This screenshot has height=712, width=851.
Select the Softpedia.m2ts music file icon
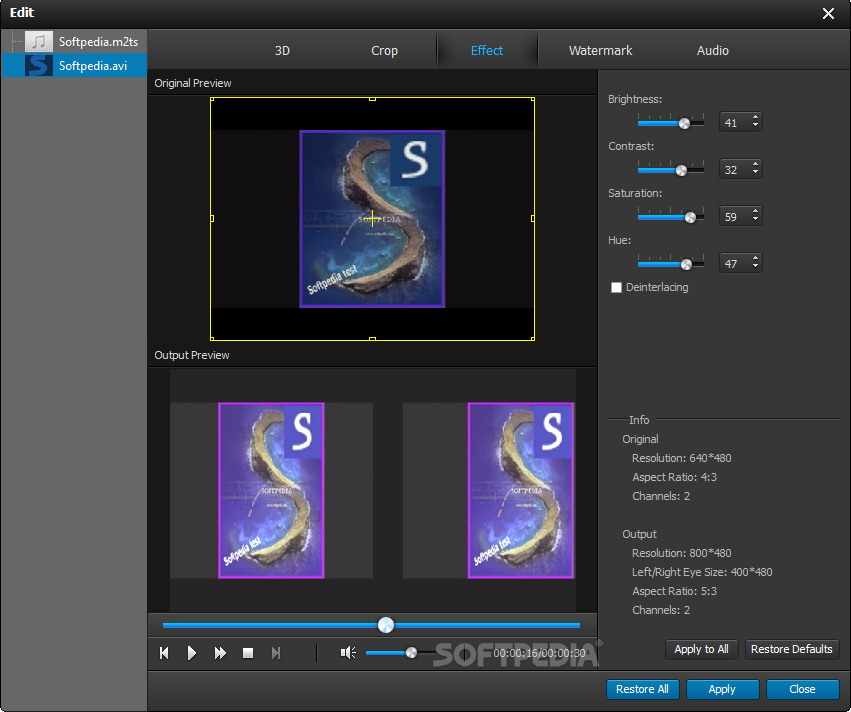pos(39,41)
